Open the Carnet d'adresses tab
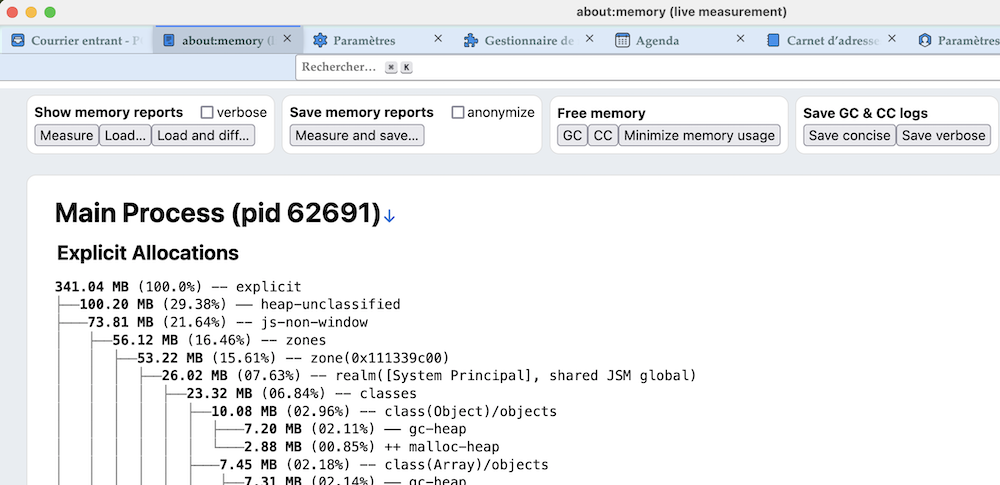 [x=832, y=41]
